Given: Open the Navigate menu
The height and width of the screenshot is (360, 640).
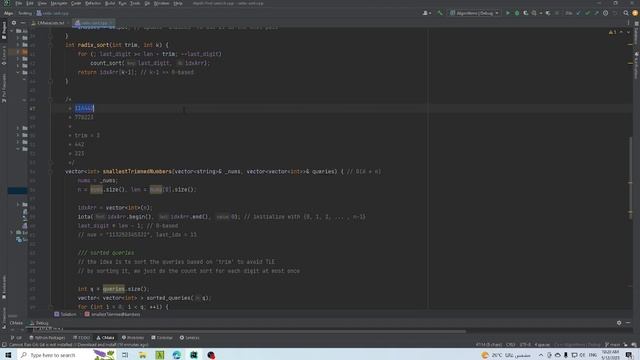Looking at the screenshot, I should pos(59,3).
